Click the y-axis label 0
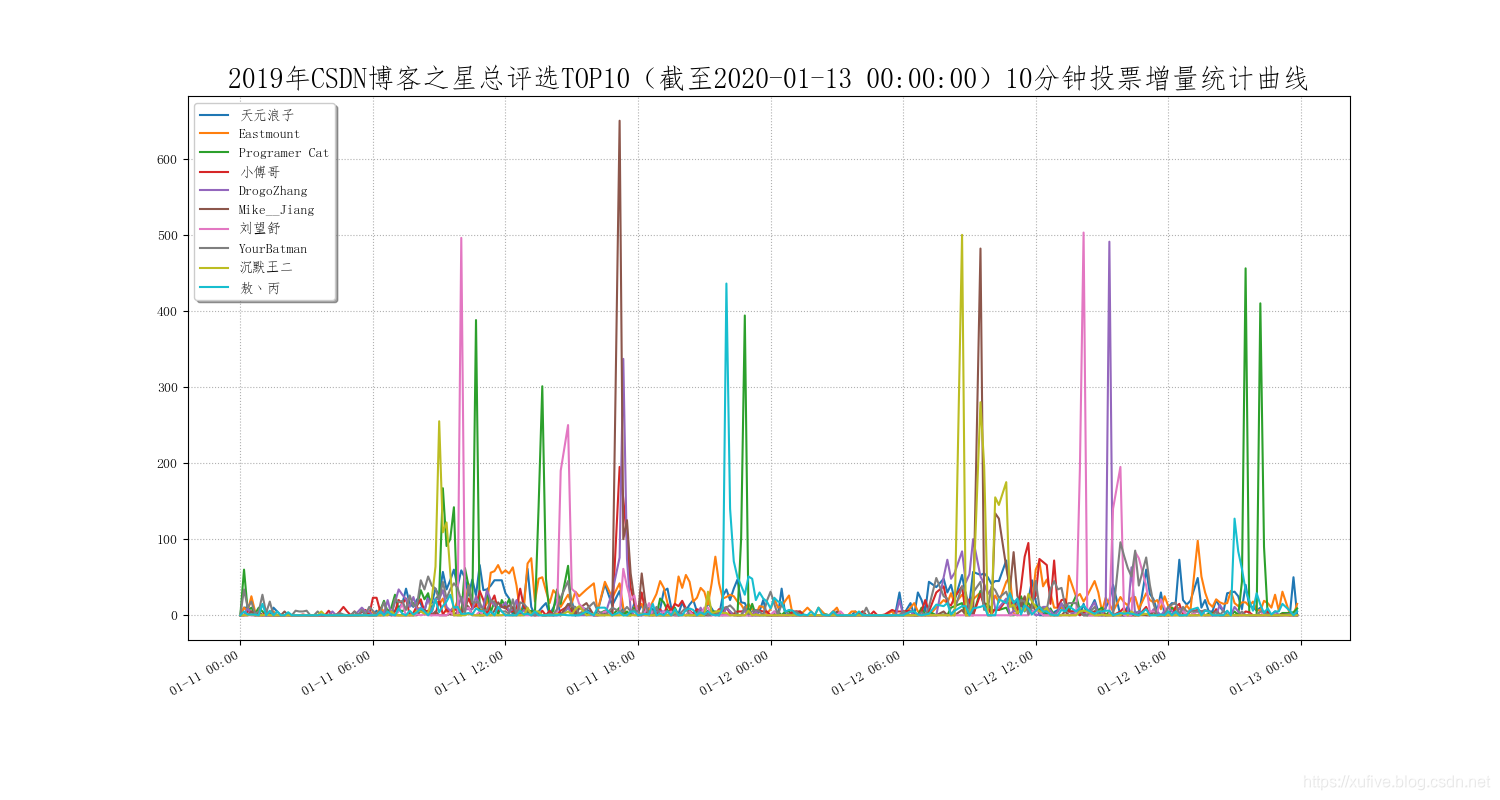The height and width of the screenshot is (800, 1500). point(174,616)
